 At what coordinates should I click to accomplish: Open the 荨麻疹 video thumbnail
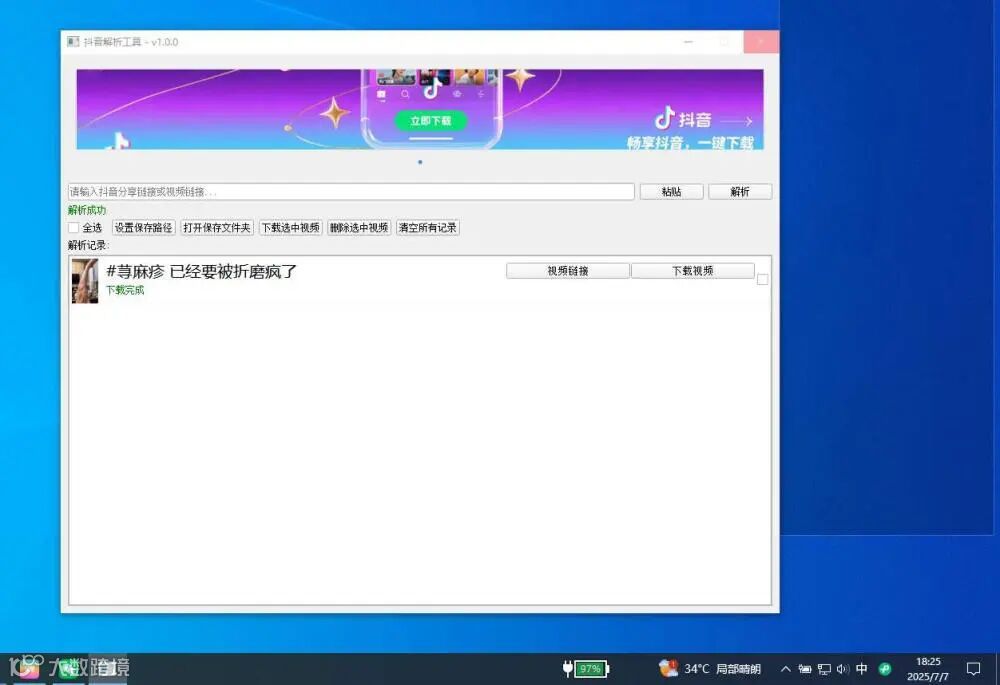pos(85,281)
